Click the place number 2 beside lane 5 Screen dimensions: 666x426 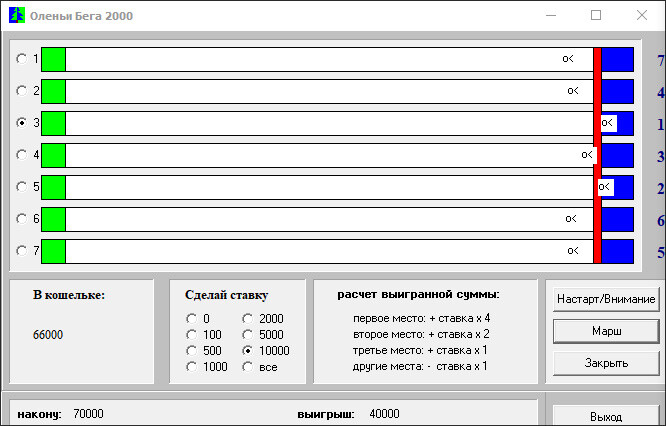click(x=660, y=188)
